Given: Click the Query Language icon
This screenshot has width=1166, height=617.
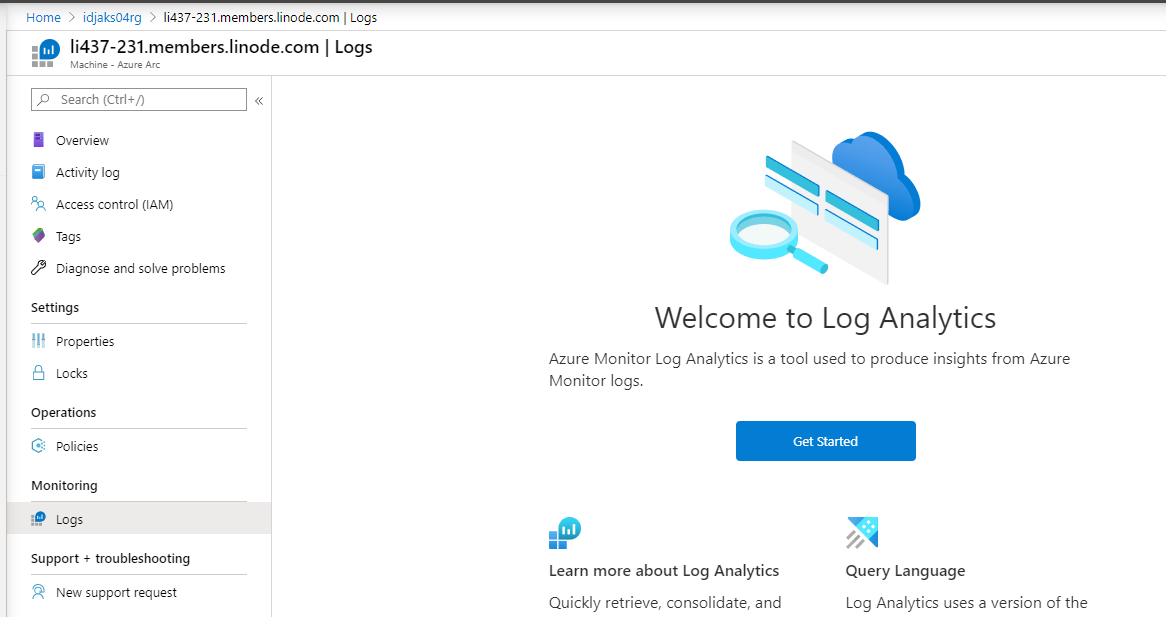Looking at the screenshot, I should [x=862, y=533].
